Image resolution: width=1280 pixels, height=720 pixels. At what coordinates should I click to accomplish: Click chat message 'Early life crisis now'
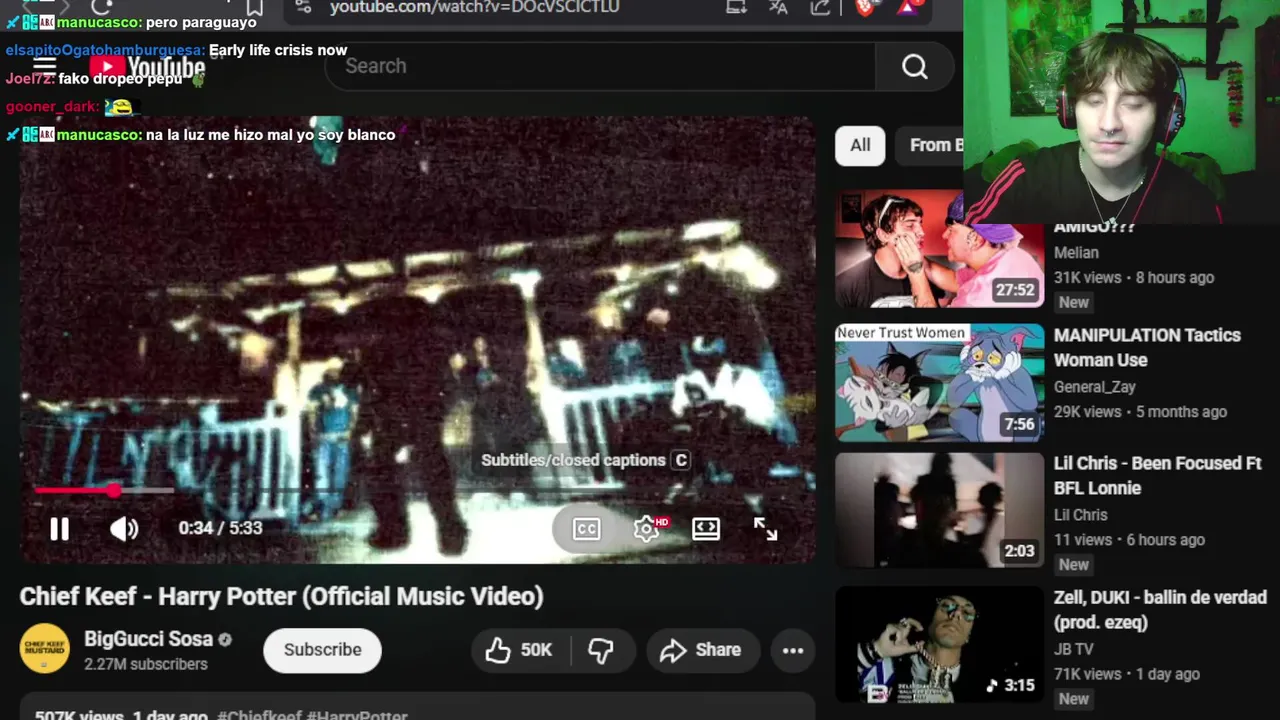[x=278, y=50]
